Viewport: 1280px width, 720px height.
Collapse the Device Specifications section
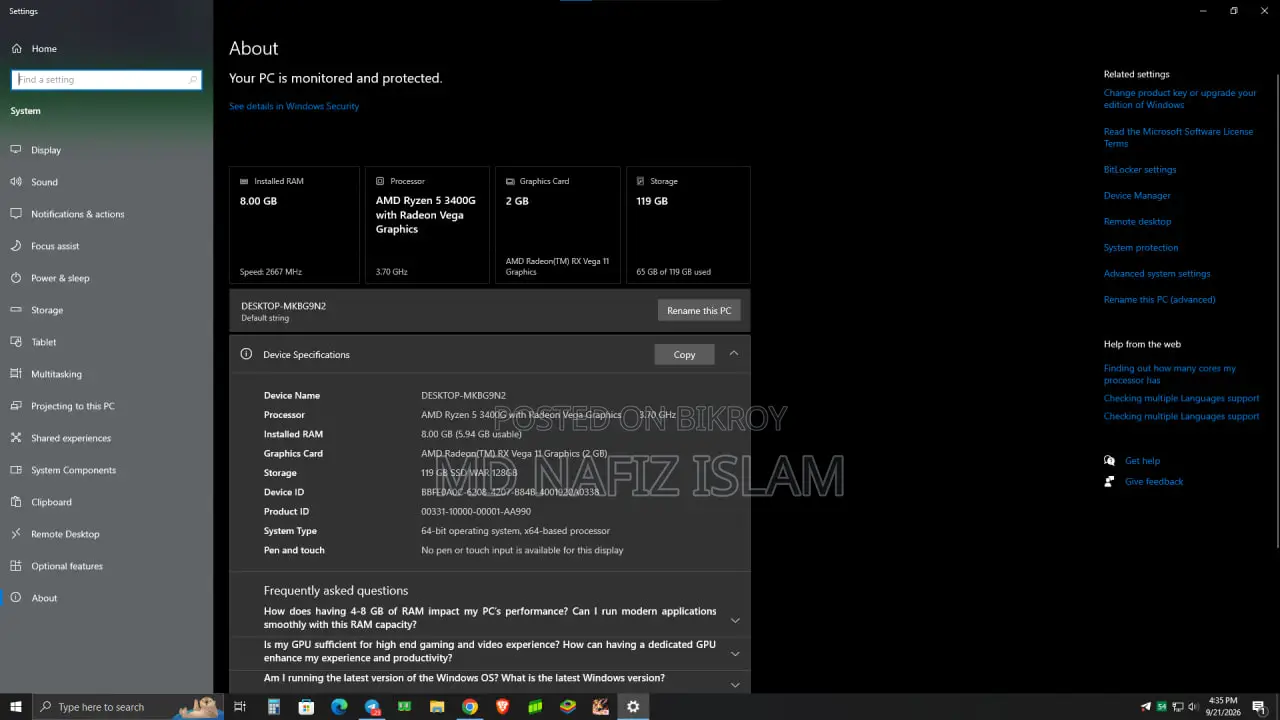(x=734, y=354)
